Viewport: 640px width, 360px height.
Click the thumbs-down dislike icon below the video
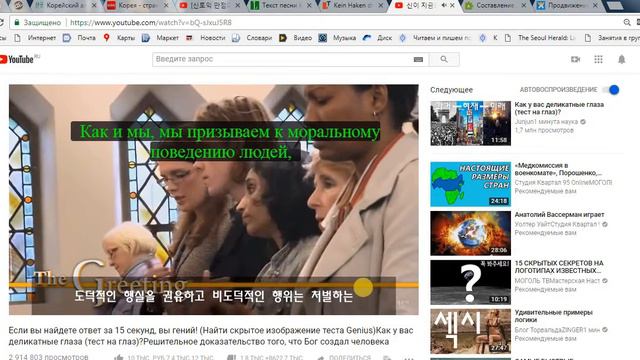pos(231,358)
